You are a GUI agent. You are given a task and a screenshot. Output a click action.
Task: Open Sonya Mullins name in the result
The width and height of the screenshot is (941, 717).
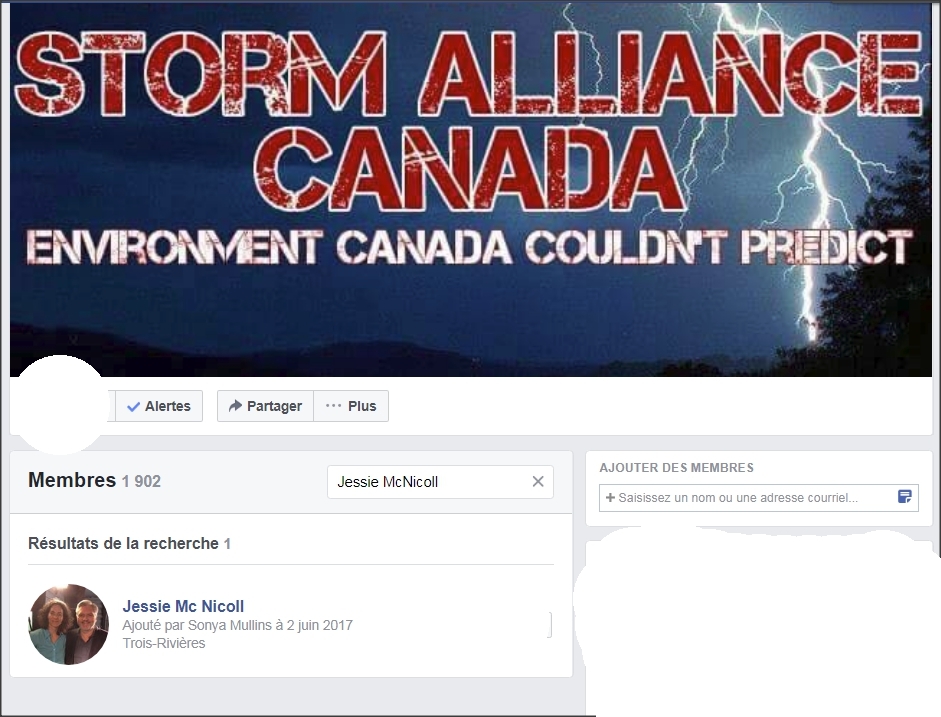[x=230, y=625]
